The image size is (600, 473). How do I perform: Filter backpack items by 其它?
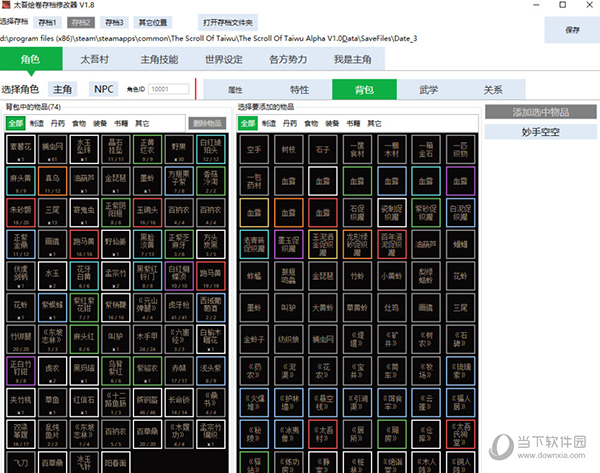point(142,123)
